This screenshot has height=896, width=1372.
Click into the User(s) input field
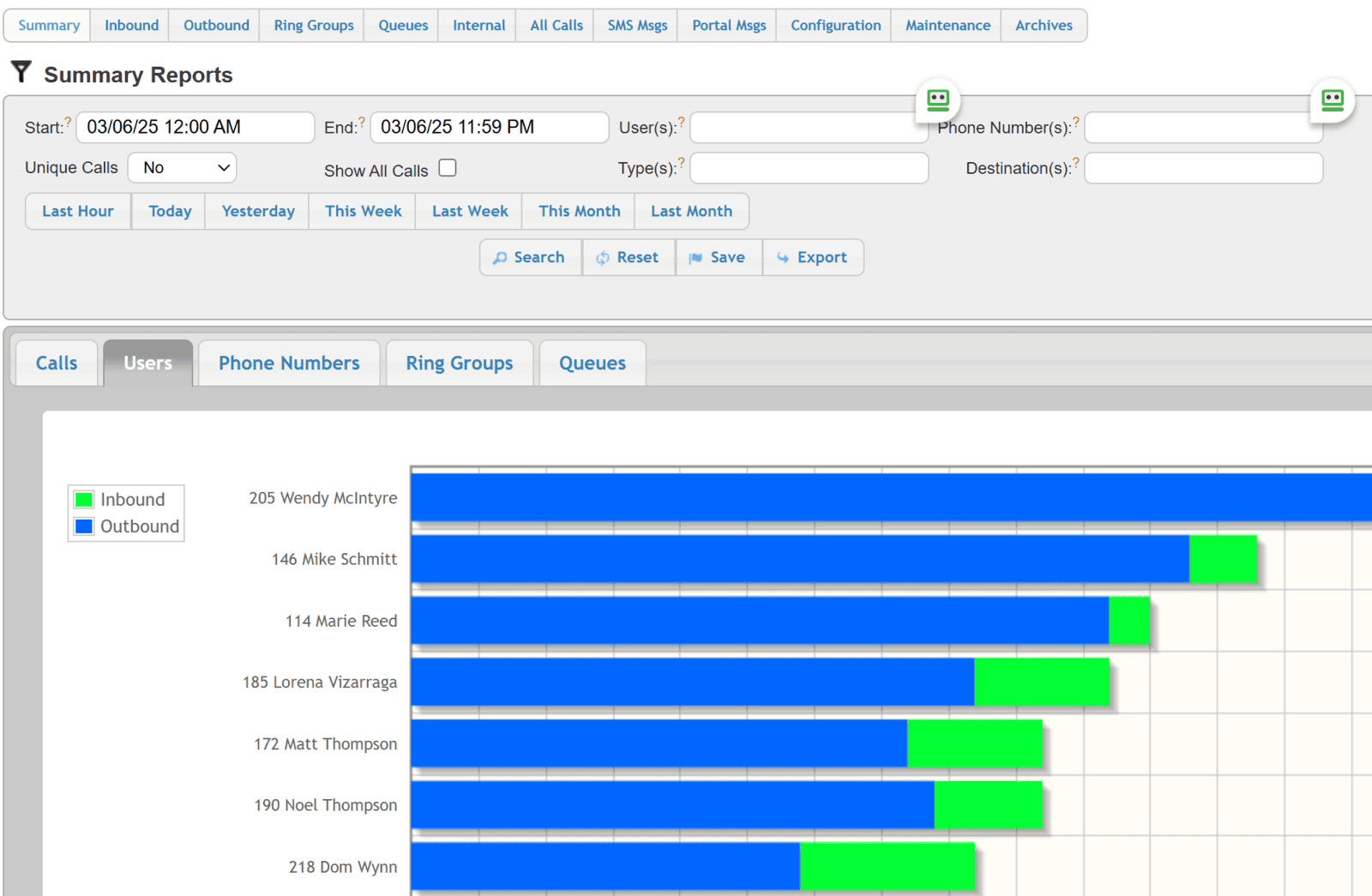tap(809, 128)
